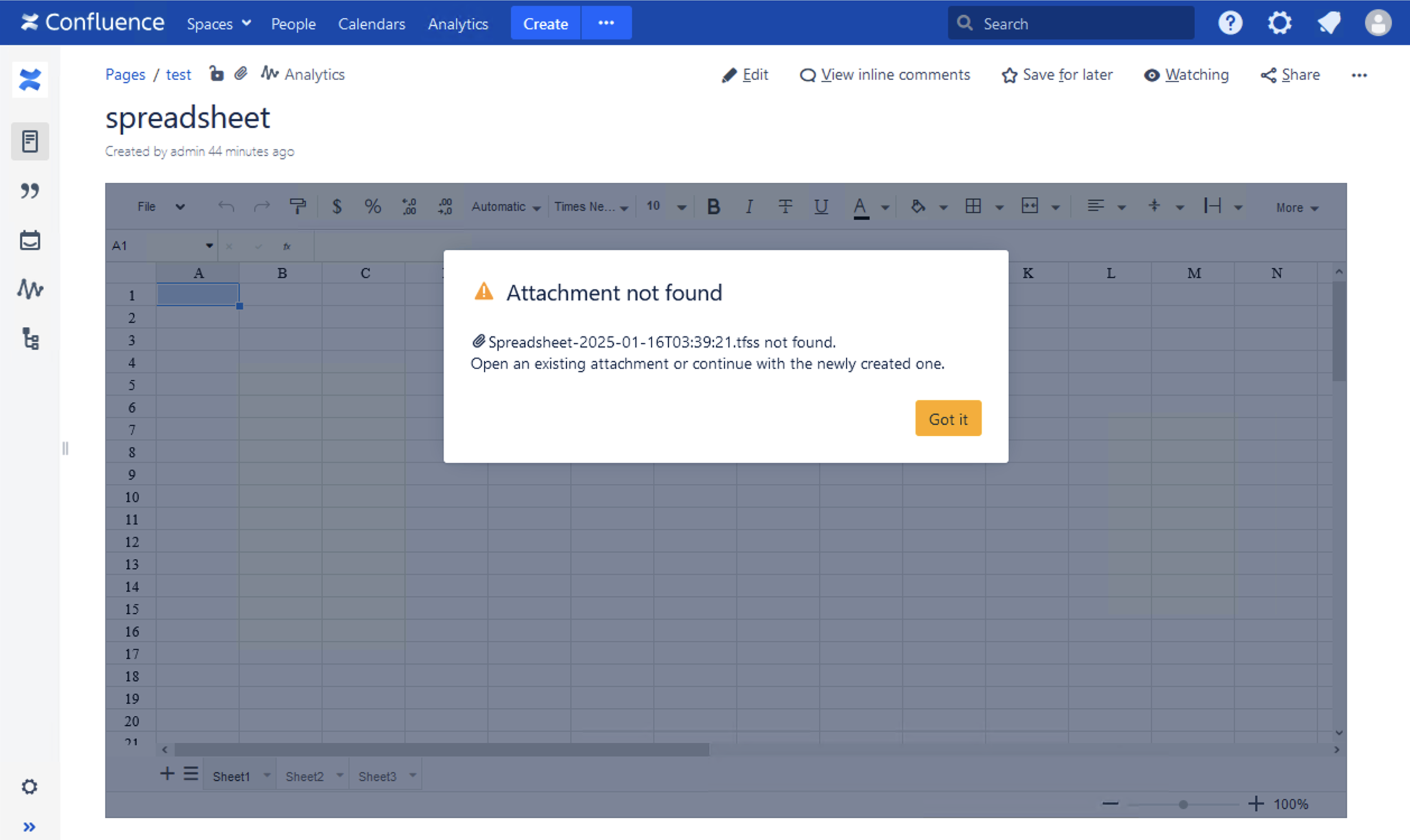Click the help question mark icon
Image resolution: width=1410 pixels, height=840 pixels.
(x=1230, y=23)
